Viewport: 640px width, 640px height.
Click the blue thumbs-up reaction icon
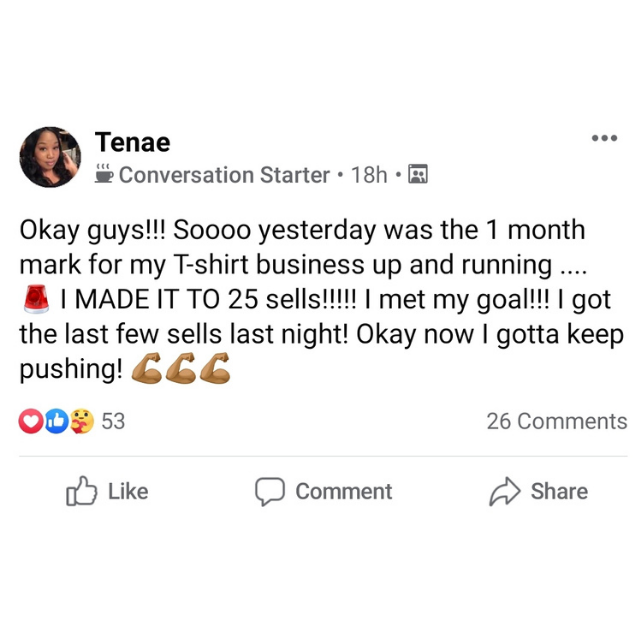56,421
